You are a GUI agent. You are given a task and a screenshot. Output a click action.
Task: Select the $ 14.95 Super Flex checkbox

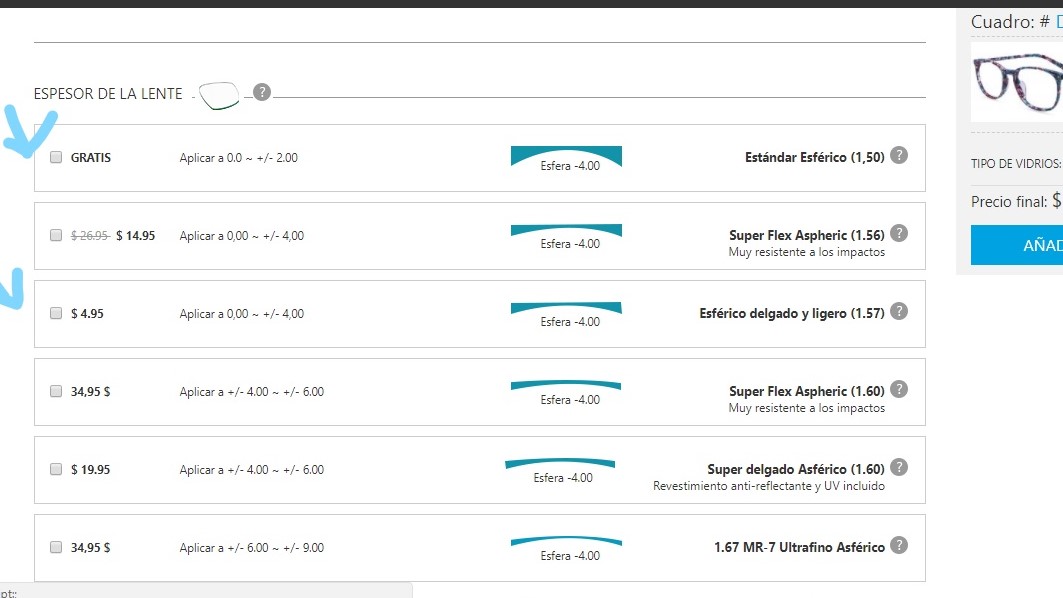[56, 236]
